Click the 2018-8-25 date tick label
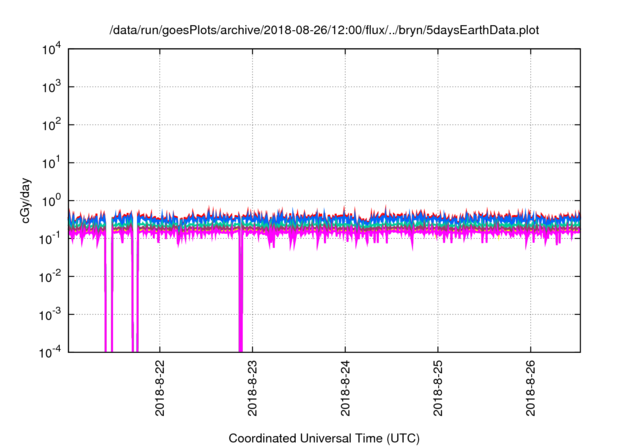Image resolution: width=640 pixels, height=448 pixels. coord(438,388)
